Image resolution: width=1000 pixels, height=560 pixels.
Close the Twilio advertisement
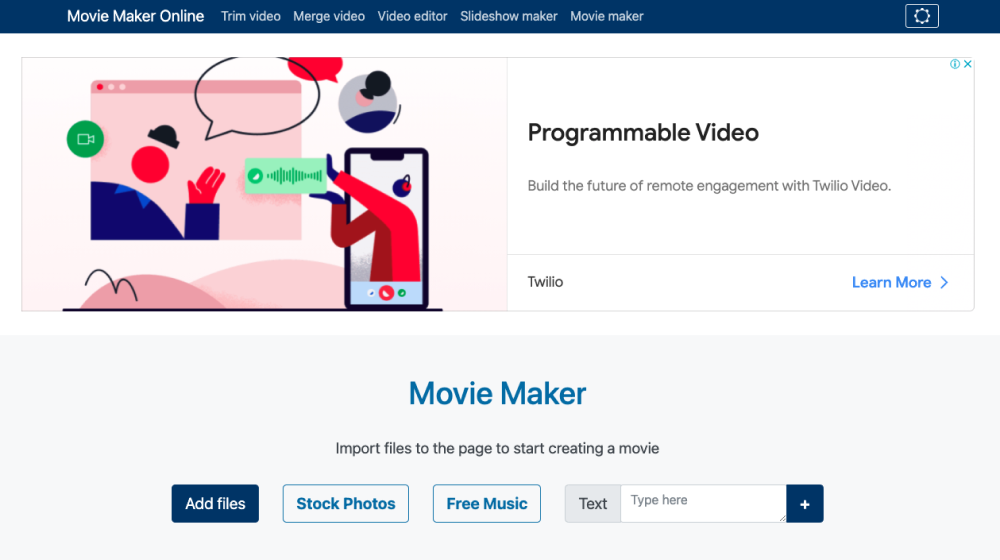point(968,64)
